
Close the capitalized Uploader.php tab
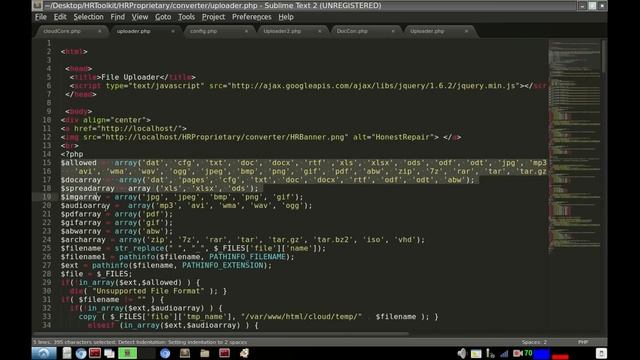click(466, 31)
